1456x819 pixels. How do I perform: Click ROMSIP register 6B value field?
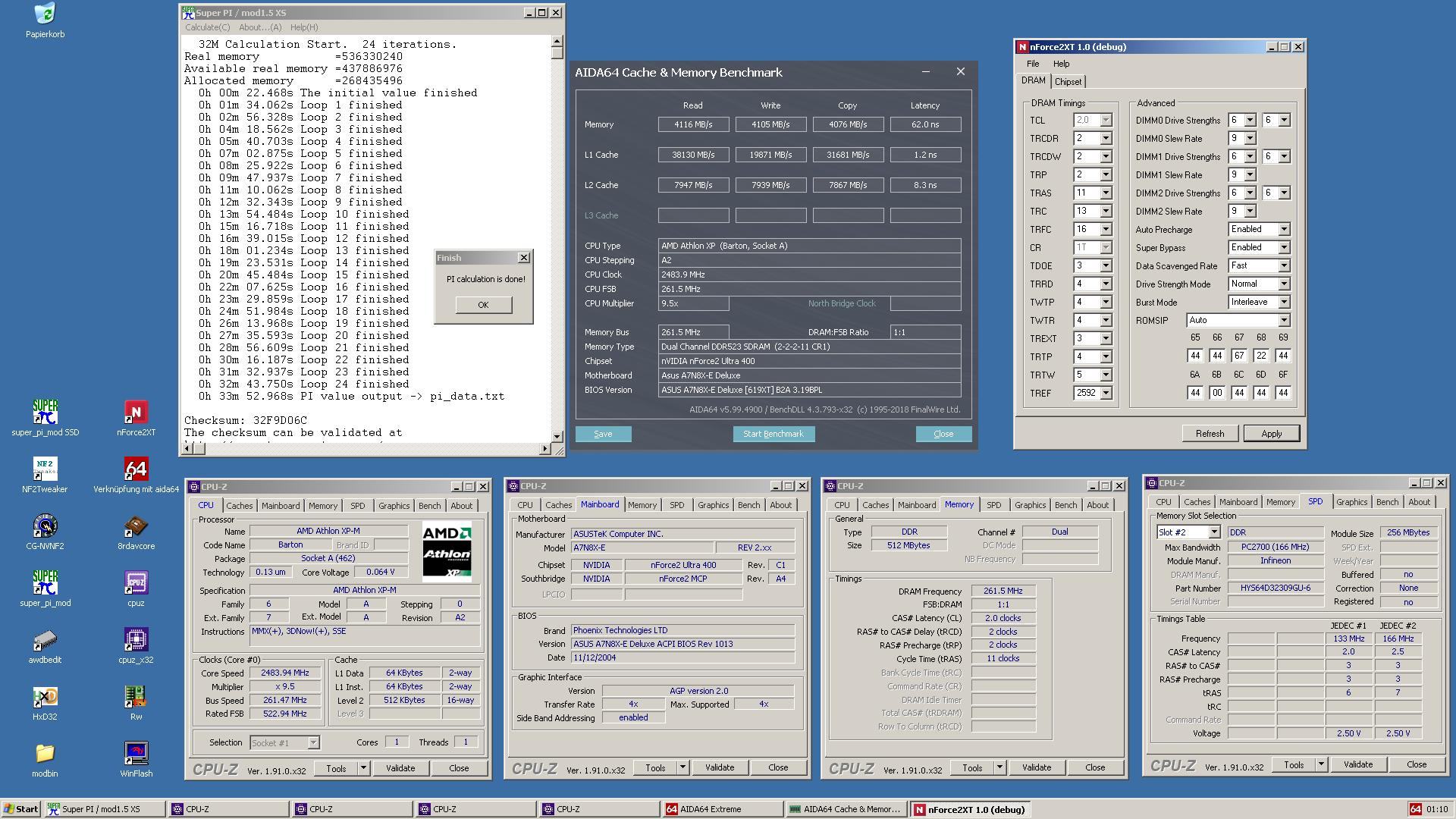tap(1217, 393)
